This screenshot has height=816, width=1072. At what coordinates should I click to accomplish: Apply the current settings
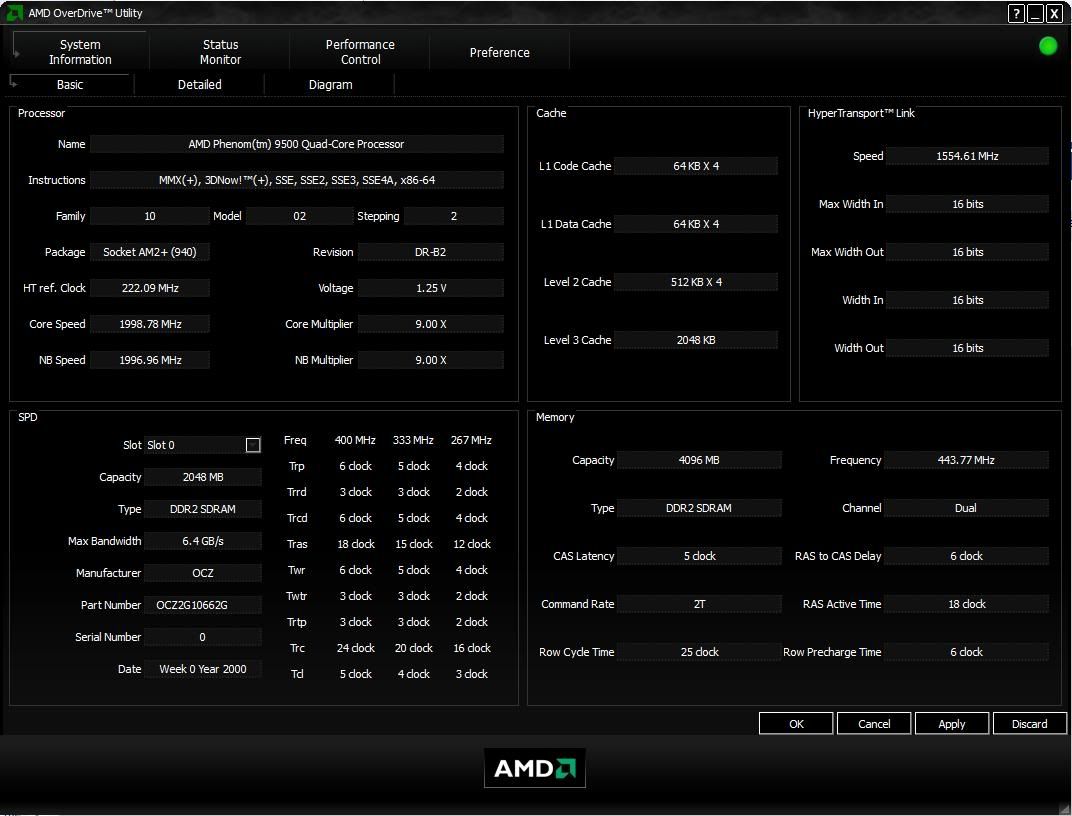(952, 724)
